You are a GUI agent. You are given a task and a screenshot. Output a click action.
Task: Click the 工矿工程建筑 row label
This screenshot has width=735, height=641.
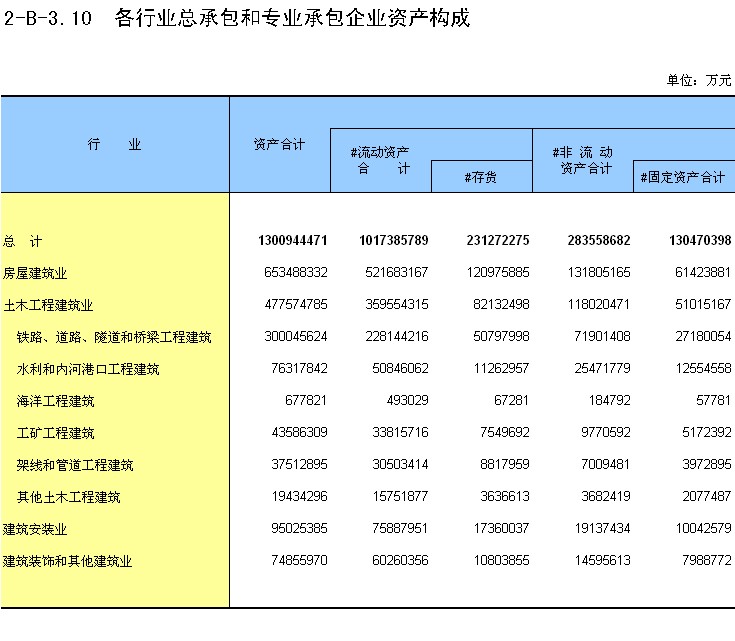click(55, 433)
